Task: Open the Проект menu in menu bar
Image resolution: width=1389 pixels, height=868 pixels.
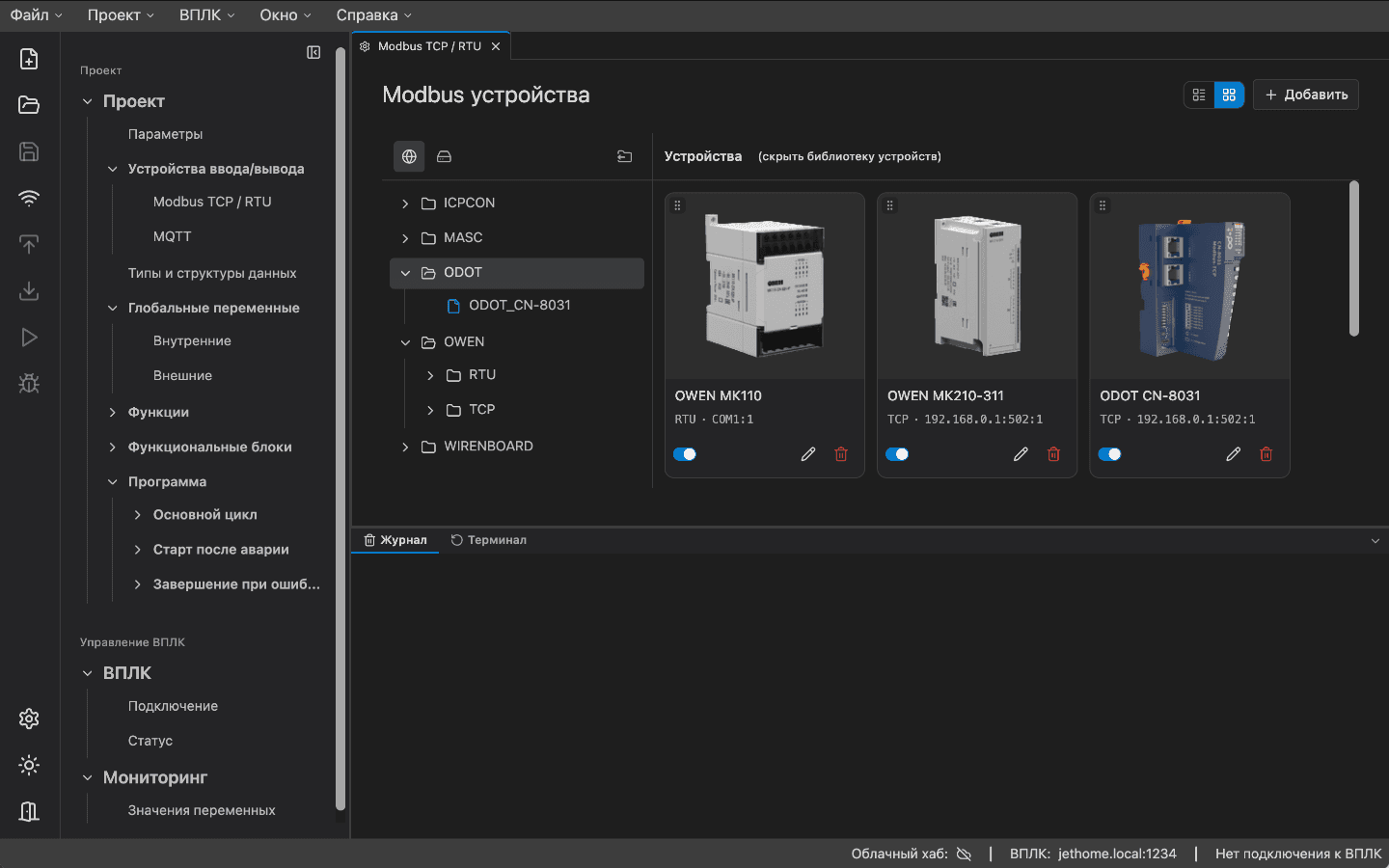Action: [x=121, y=15]
